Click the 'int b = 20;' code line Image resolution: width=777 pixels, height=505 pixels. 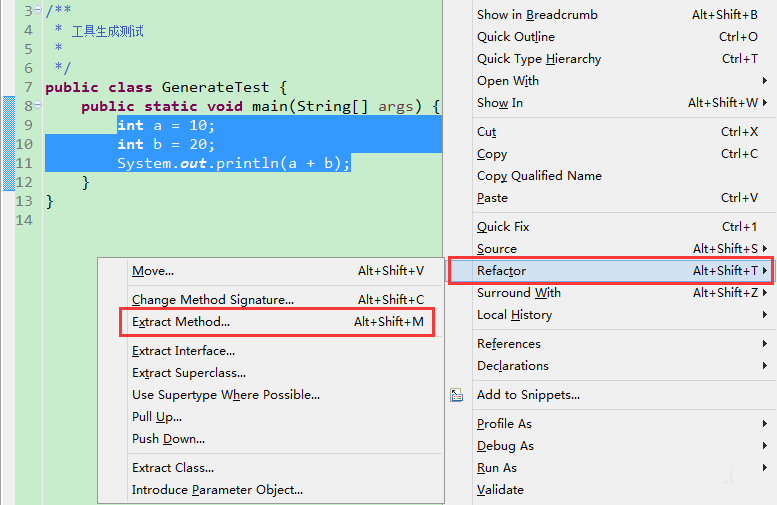point(166,144)
